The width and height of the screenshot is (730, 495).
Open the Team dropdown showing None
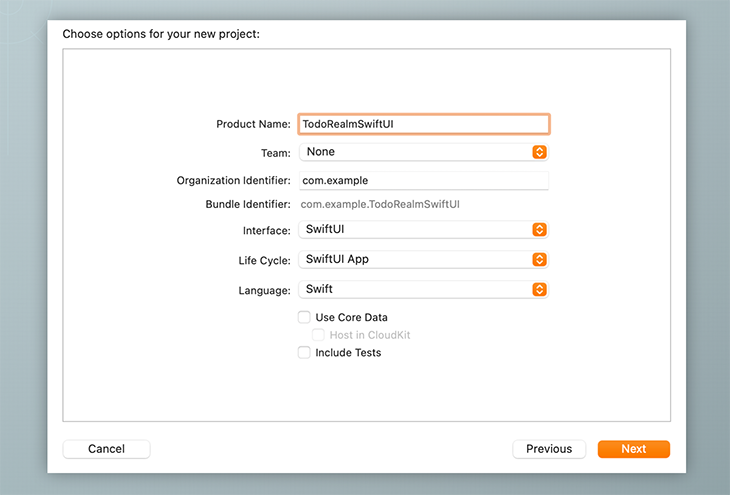point(415,152)
